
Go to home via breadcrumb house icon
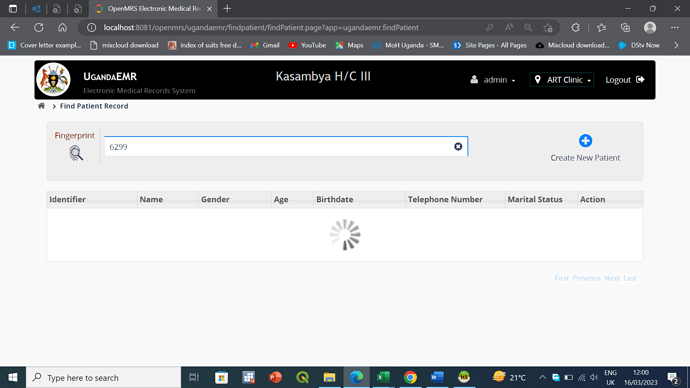click(41, 106)
